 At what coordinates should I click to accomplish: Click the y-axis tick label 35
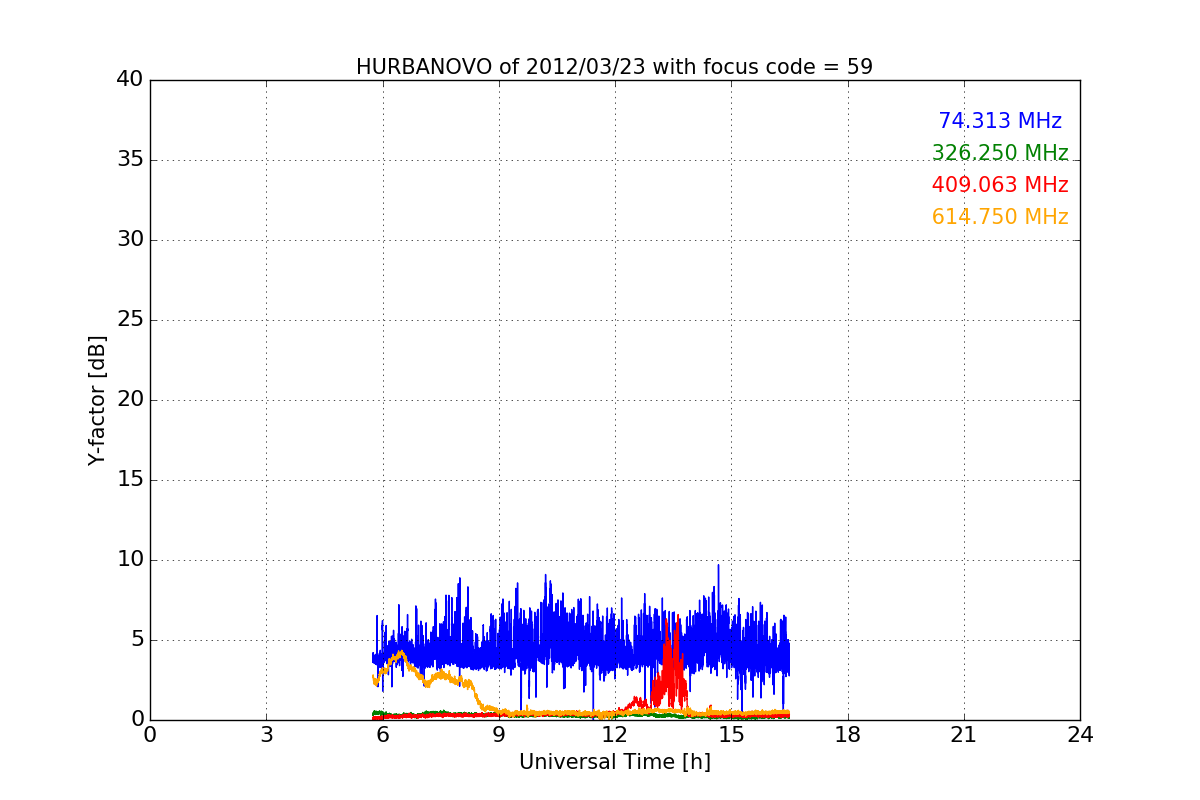[x=130, y=160]
